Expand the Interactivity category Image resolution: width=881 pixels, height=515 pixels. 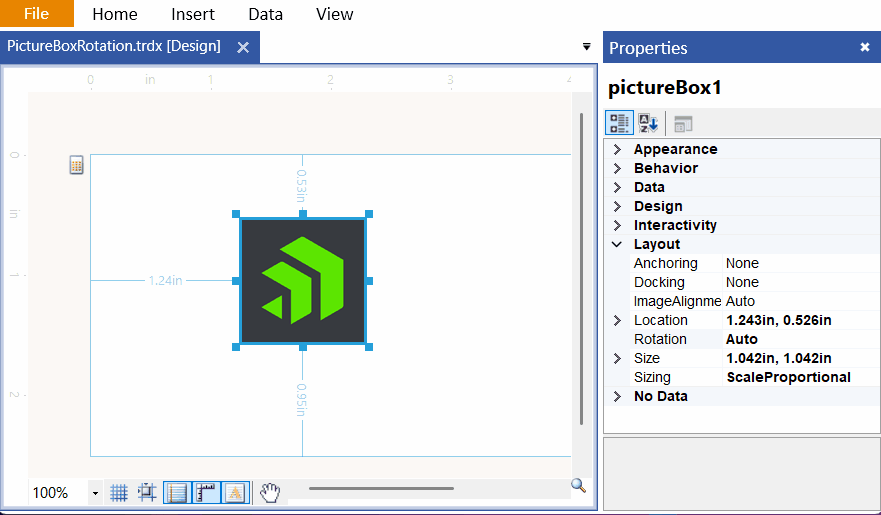pyautogui.click(x=617, y=226)
